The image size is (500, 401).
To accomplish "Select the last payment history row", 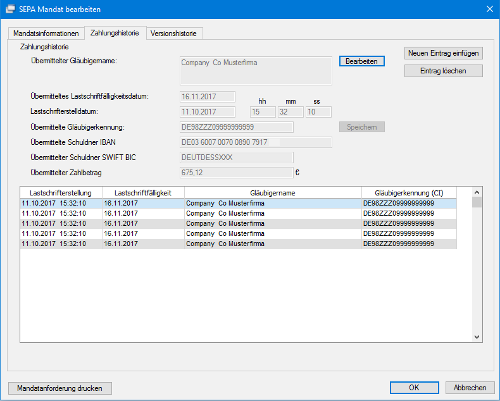I will [238, 244].
